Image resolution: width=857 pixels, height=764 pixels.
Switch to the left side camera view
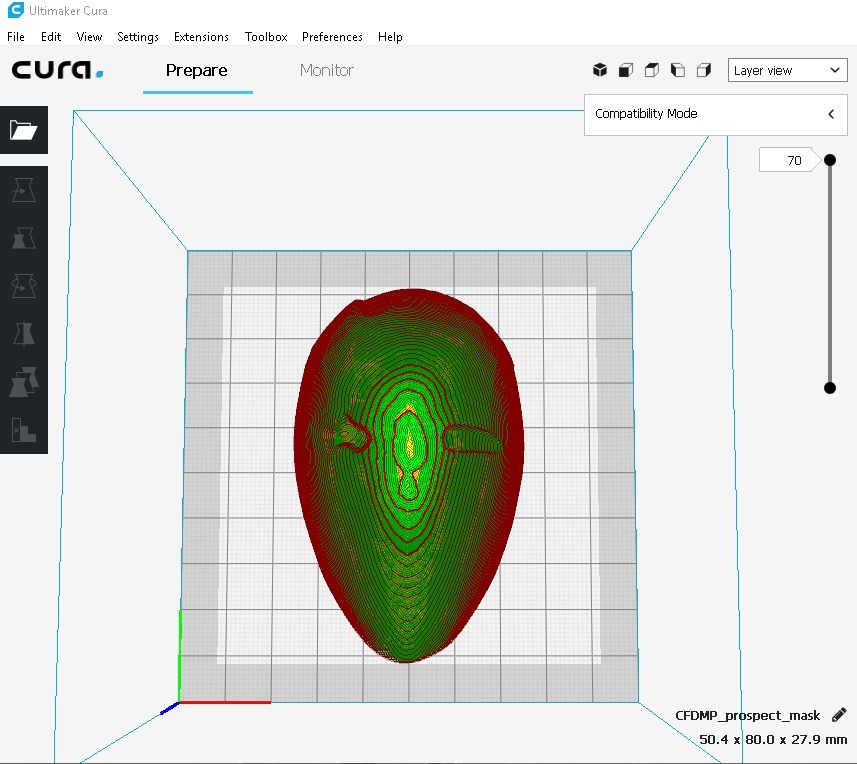coord(678,70)
